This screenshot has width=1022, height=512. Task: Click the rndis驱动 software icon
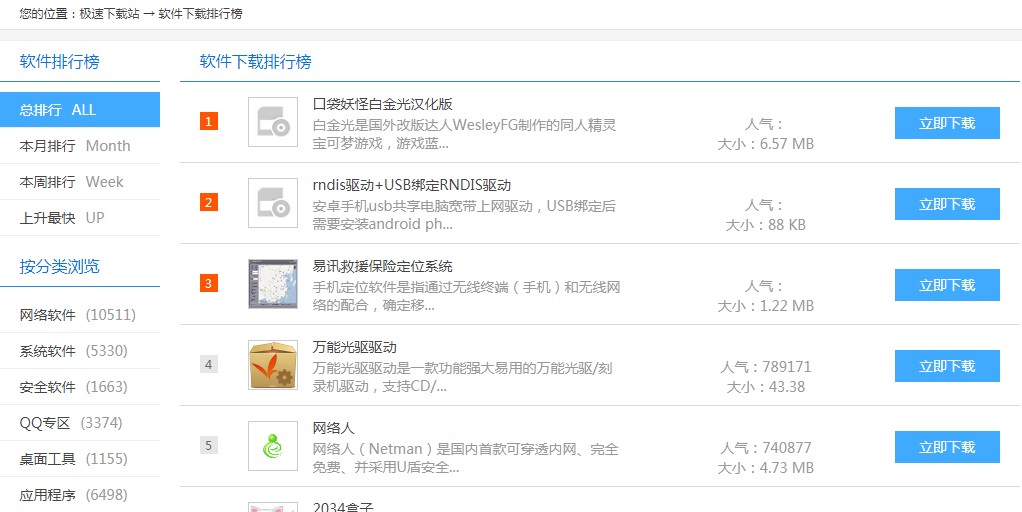click(272, 203)
